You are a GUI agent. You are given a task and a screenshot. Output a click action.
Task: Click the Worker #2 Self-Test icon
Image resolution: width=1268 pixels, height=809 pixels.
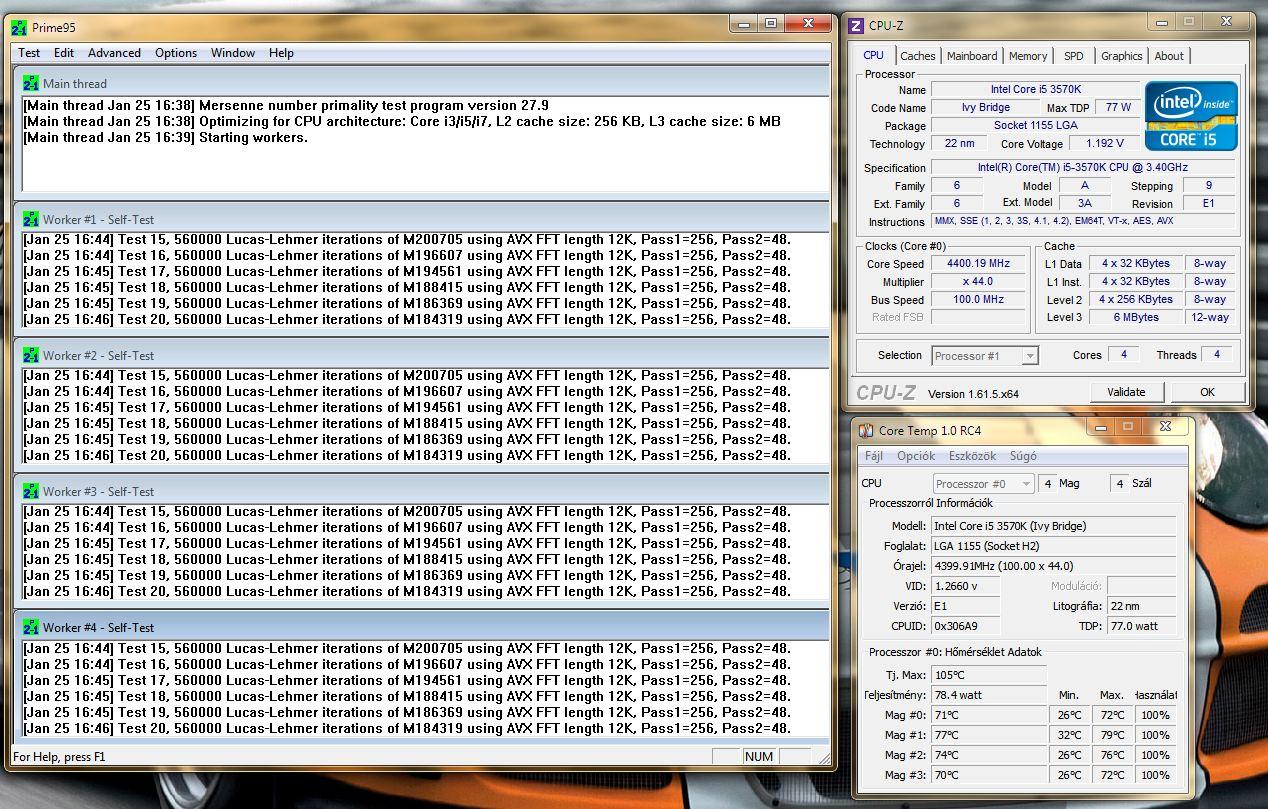pos(30,355)
